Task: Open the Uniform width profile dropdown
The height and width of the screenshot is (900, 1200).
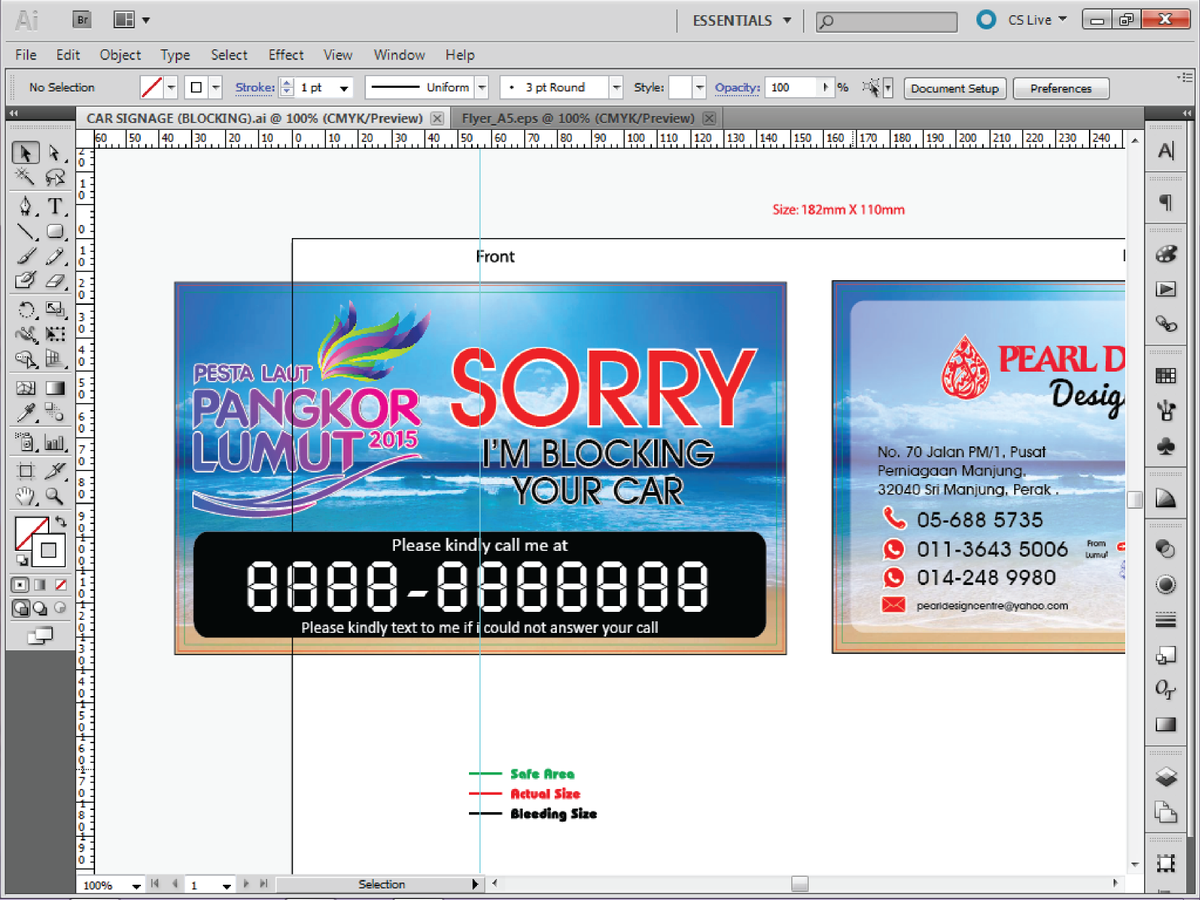Action: 481,88
